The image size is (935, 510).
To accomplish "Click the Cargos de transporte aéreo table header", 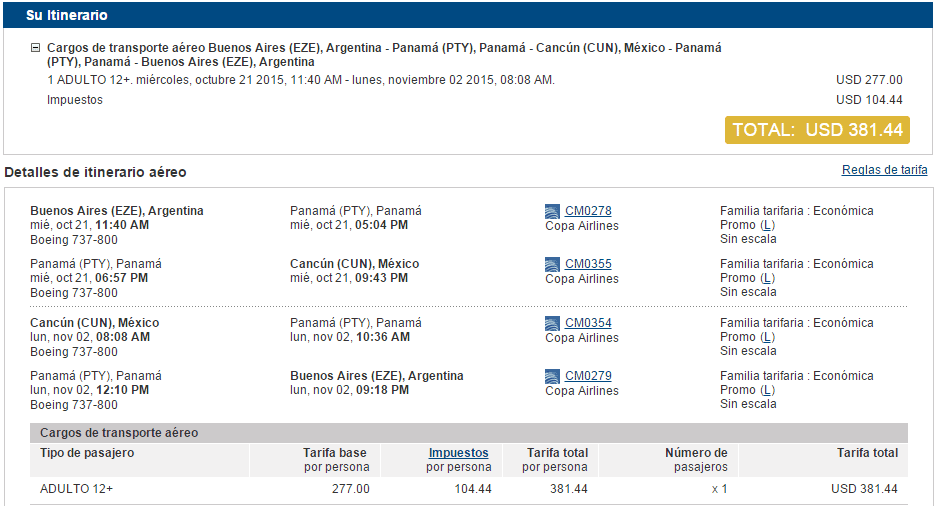I will [x=469, y=433].
